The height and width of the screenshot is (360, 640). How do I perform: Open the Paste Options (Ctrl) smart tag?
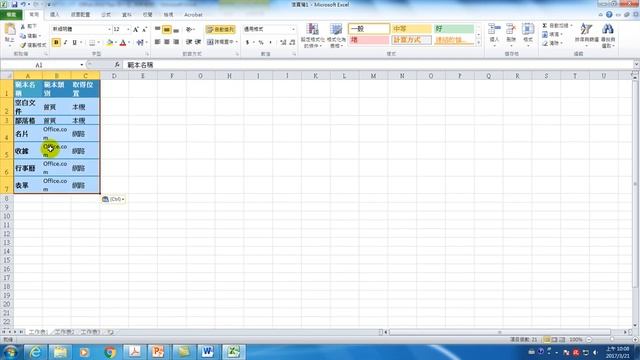pyautogui.click(x=113, y=199)
